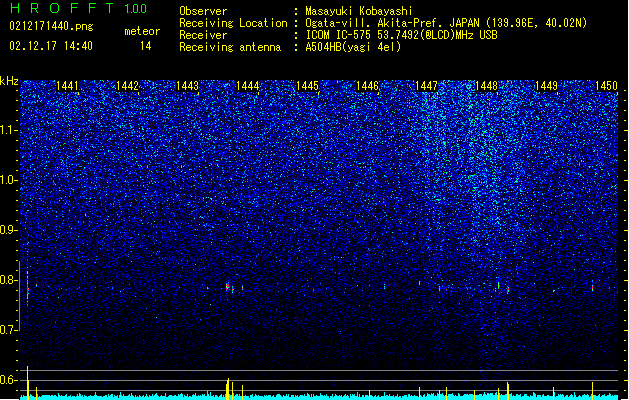
Task: Click the observer name Masayuki Kobayashi
Action: 359,11
